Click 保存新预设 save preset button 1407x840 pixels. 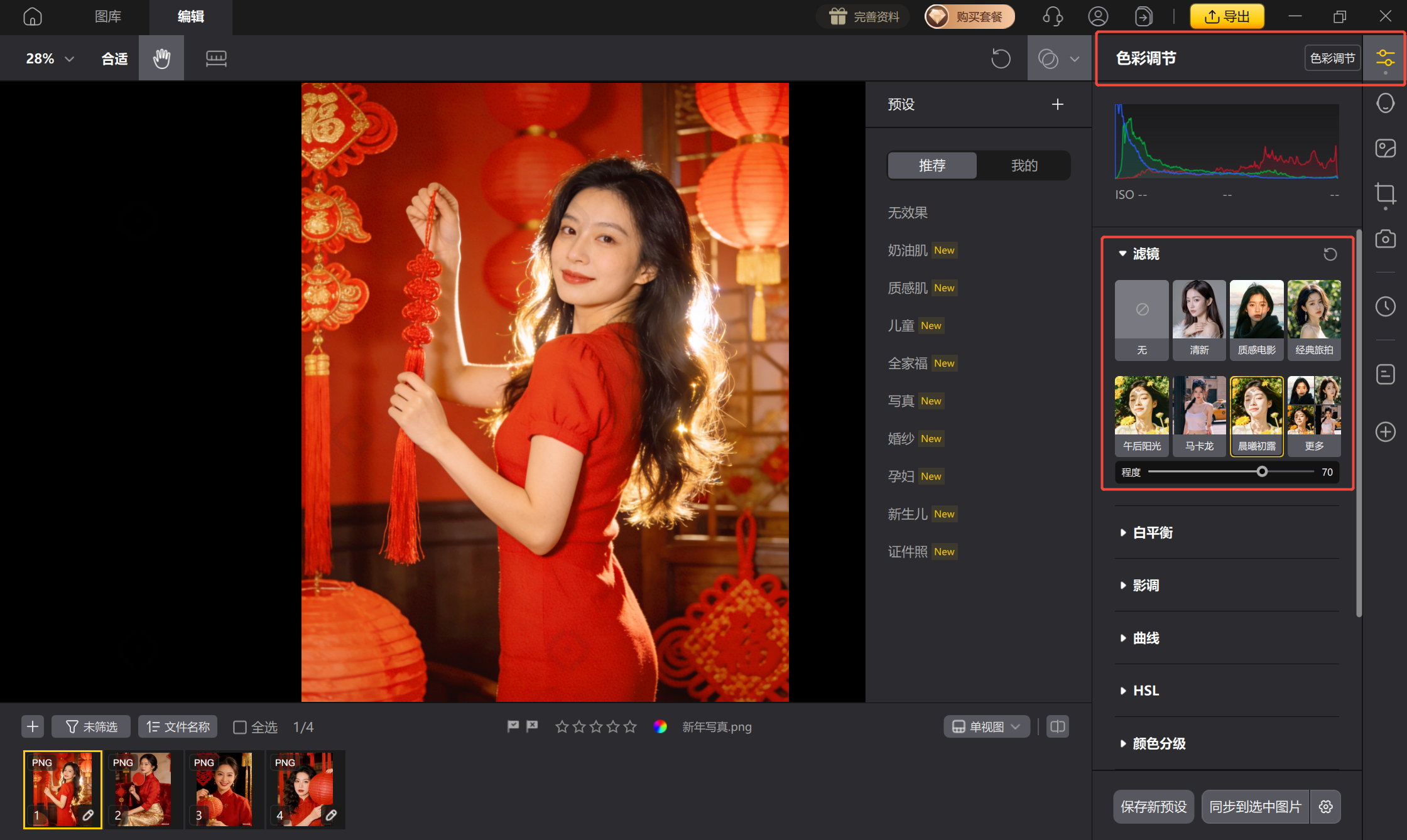pos(1153,807)
